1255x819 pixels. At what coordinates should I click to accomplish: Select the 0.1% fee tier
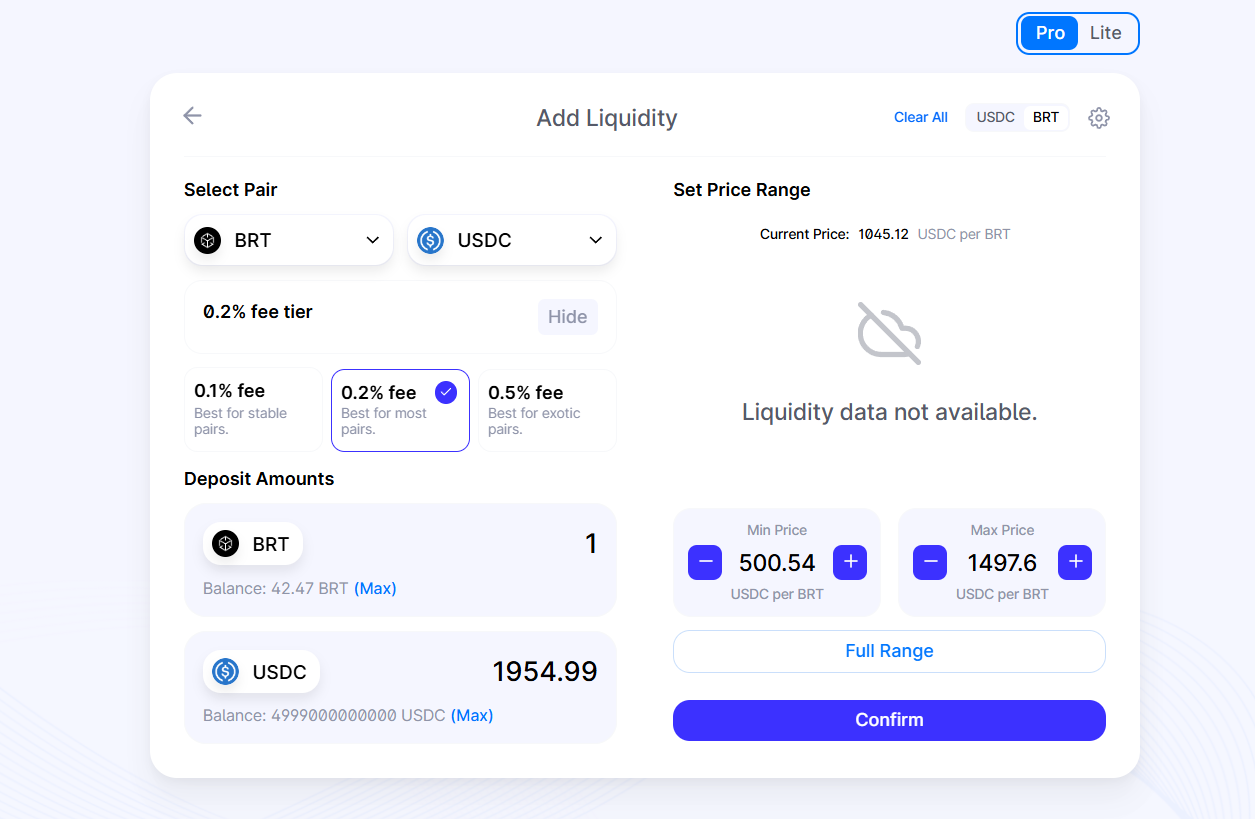click(254, 410)
